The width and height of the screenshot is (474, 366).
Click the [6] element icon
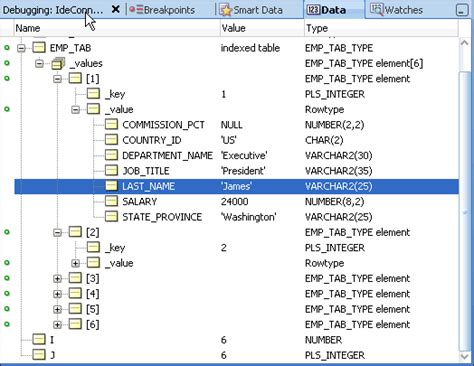coord(75,324)
